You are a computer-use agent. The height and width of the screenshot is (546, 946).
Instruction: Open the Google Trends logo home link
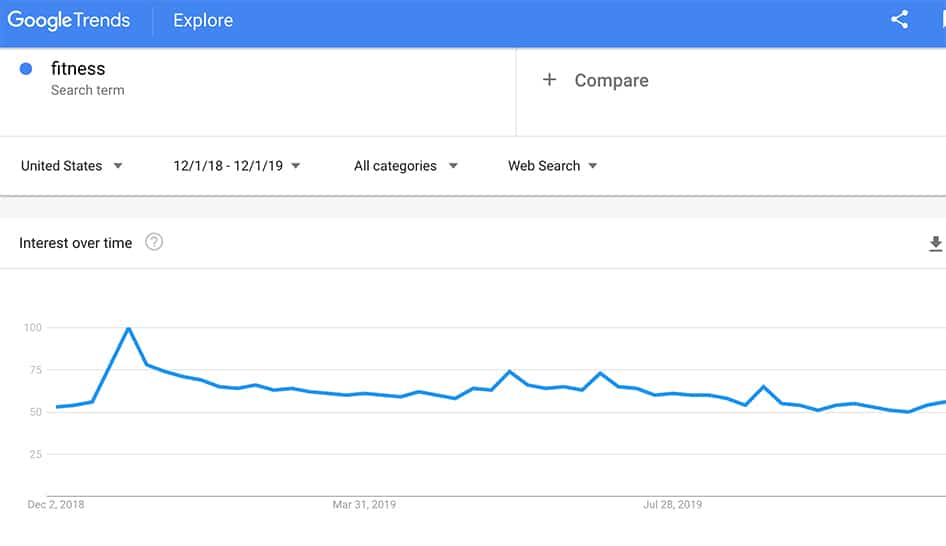pyautogui.click(x=71, y=20)
